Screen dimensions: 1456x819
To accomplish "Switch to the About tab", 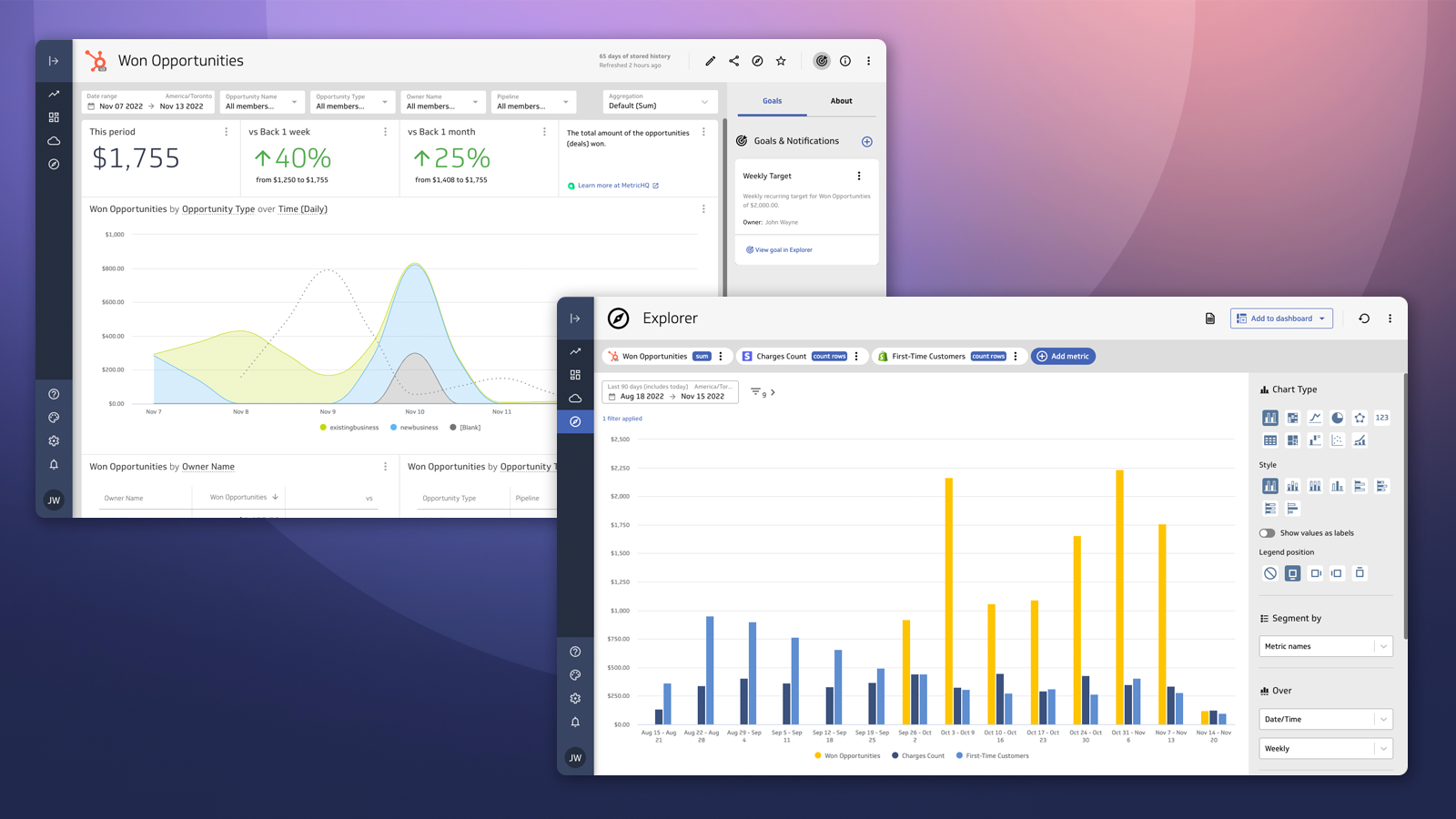I will pyautogui.click(x=841, y=101).
